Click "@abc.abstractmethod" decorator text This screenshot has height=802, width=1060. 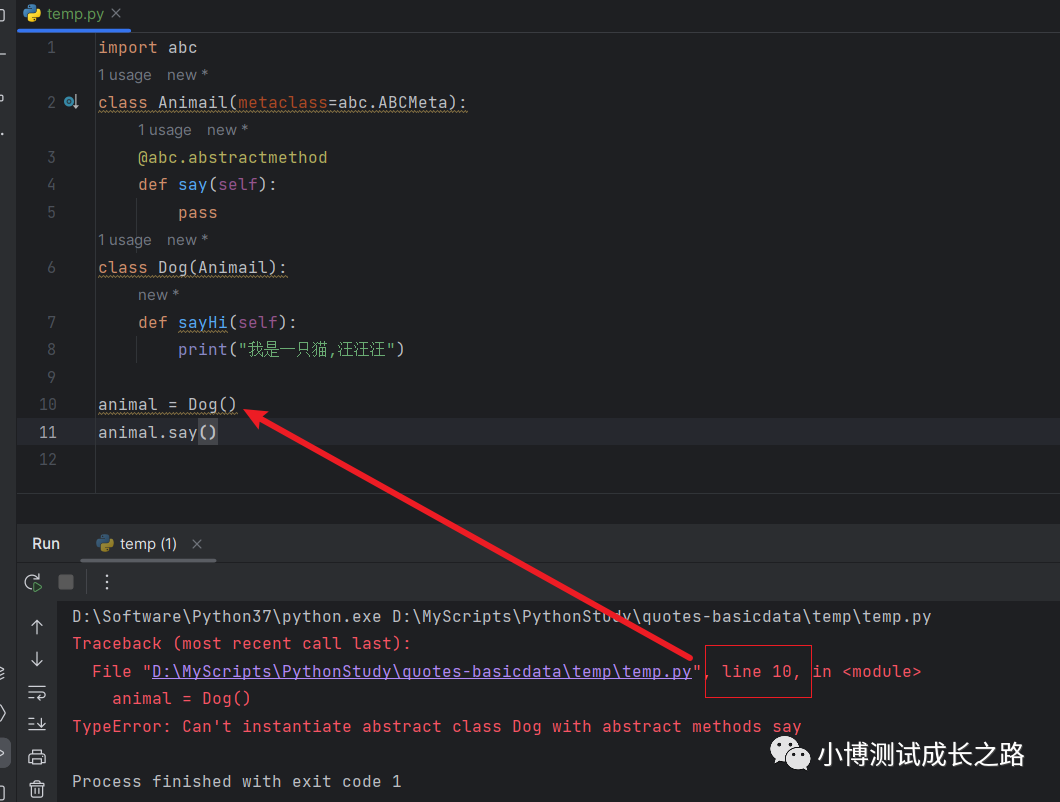pos(233,158)
